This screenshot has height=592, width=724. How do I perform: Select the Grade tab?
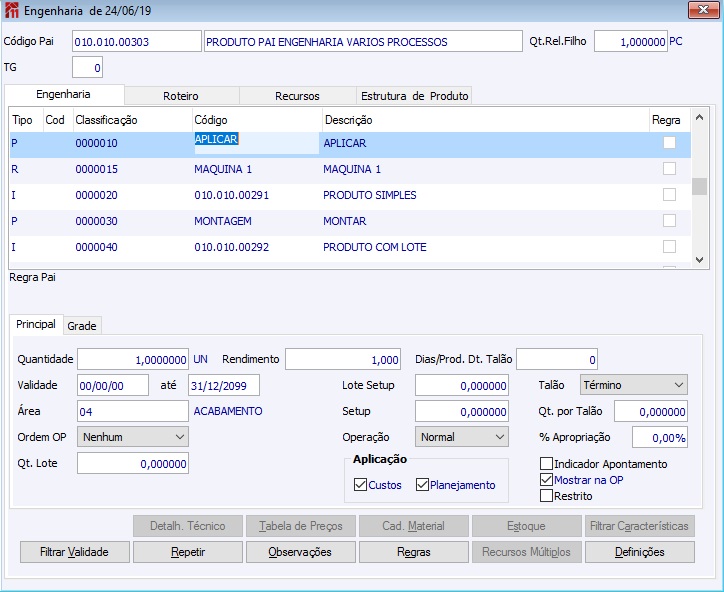[x=82, y=326]
